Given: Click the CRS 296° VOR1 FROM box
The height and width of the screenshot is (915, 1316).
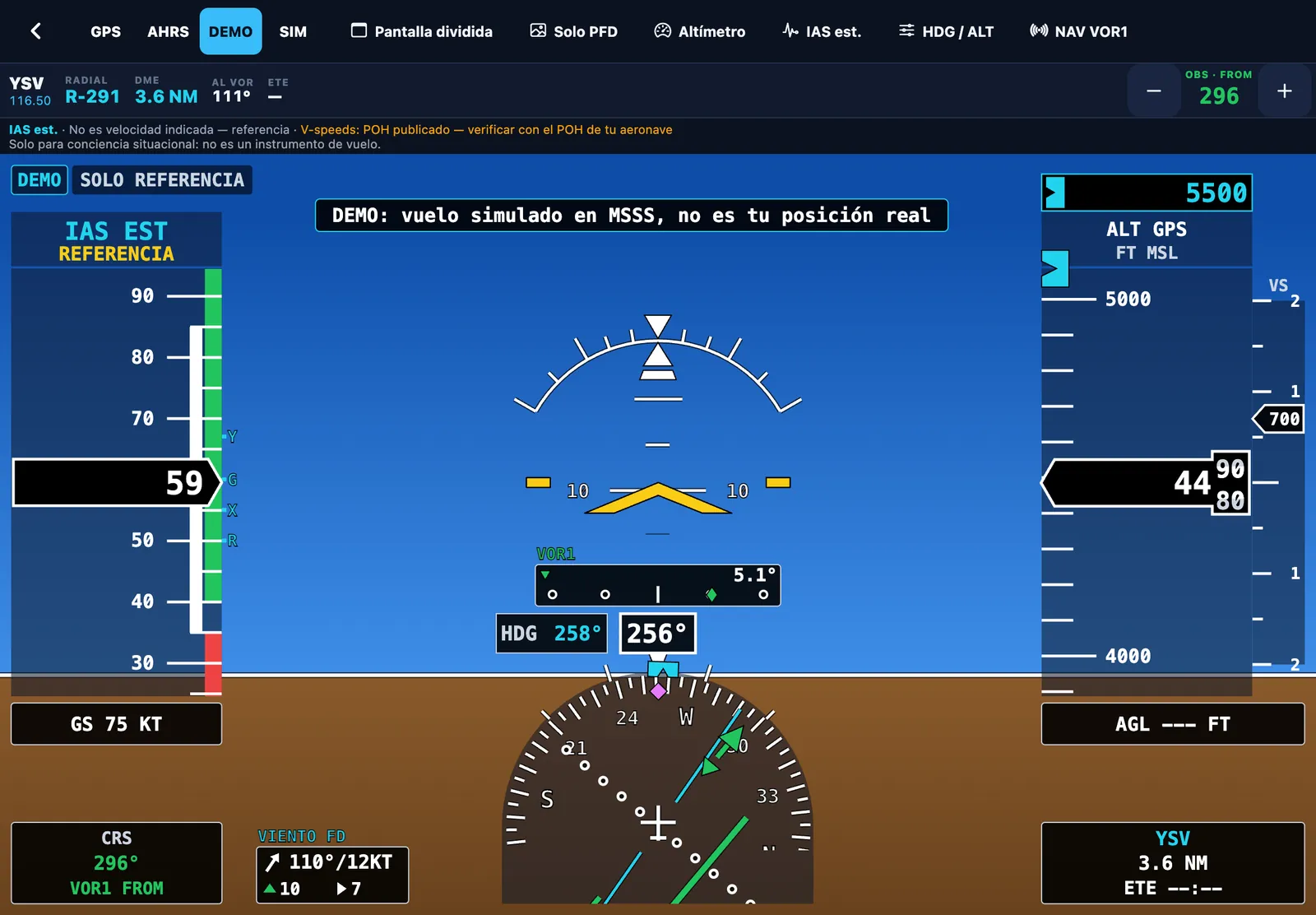Looking at the screenshot, I should click(x=116, y=863).
